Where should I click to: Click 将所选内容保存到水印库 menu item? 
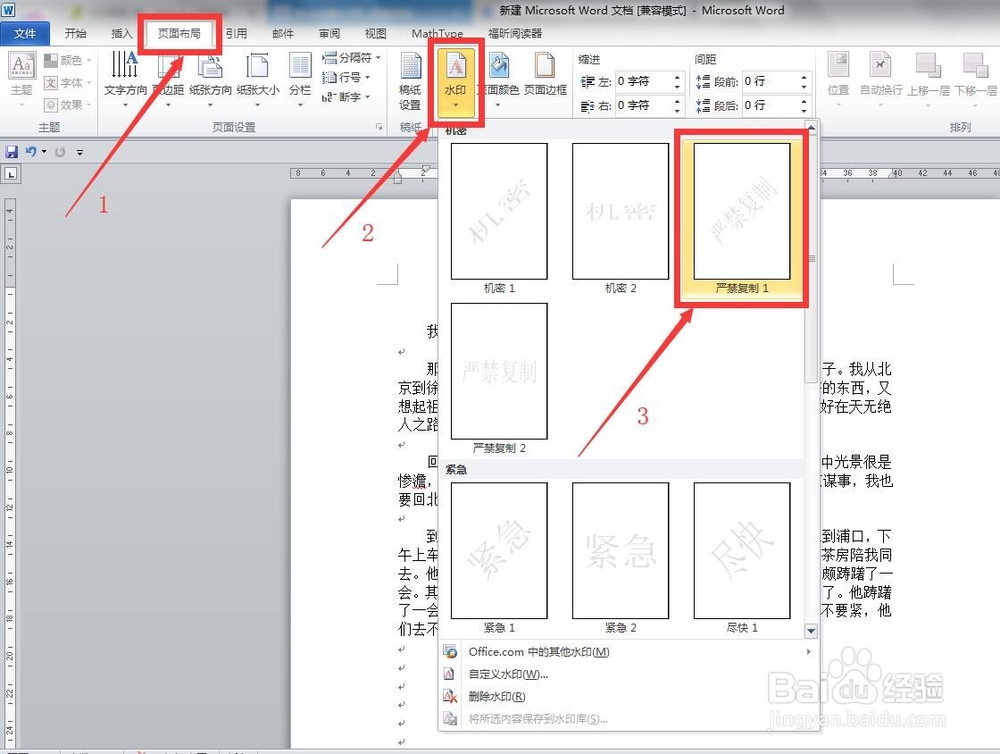[x=629, y=719]
